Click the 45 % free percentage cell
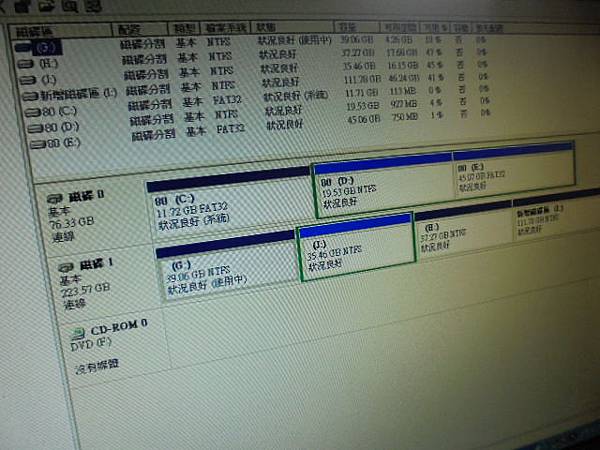Screen dimensions: 600x450 point(434,65)
